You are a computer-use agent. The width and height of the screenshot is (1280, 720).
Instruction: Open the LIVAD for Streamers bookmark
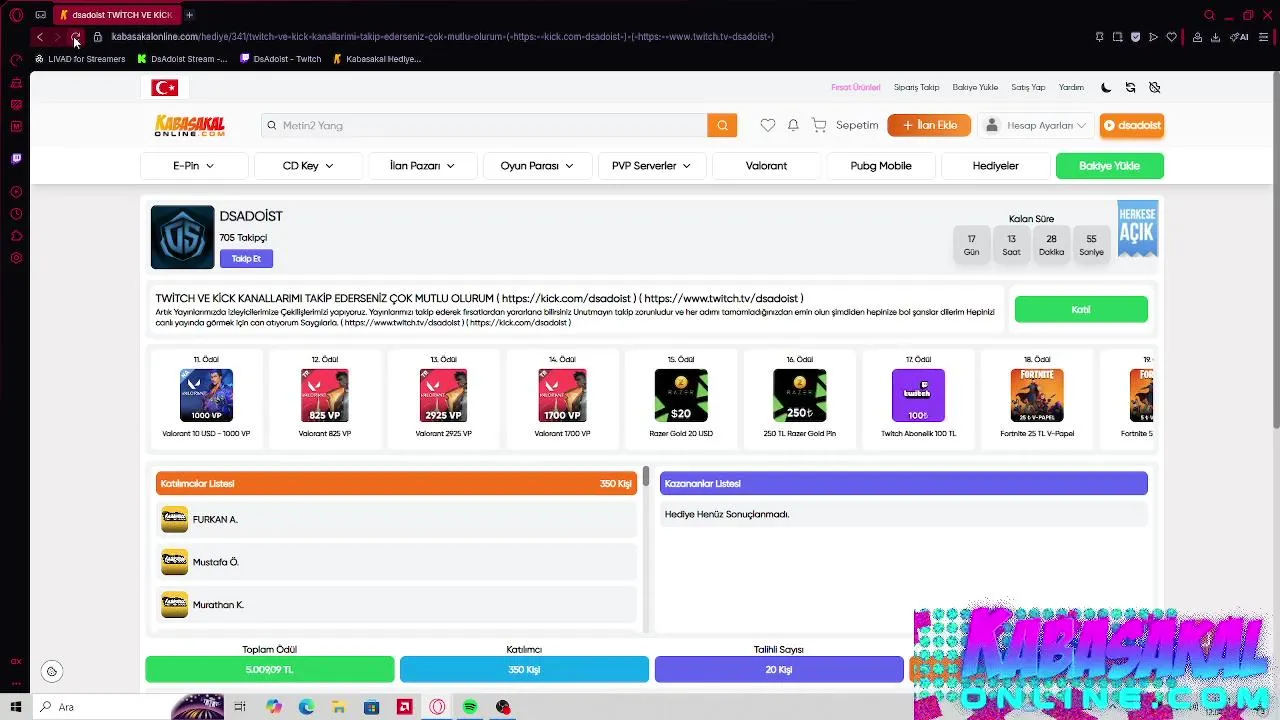80,59
